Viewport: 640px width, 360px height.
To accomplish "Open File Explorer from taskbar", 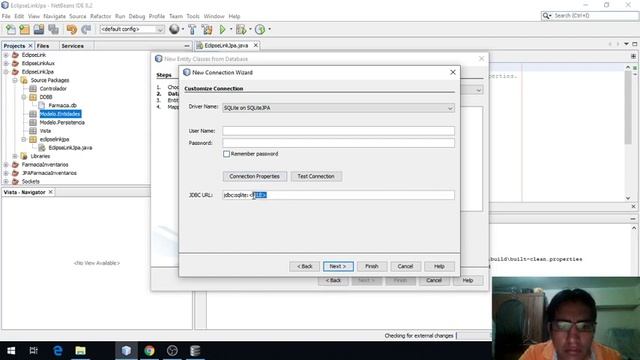I will click(80, 351).
